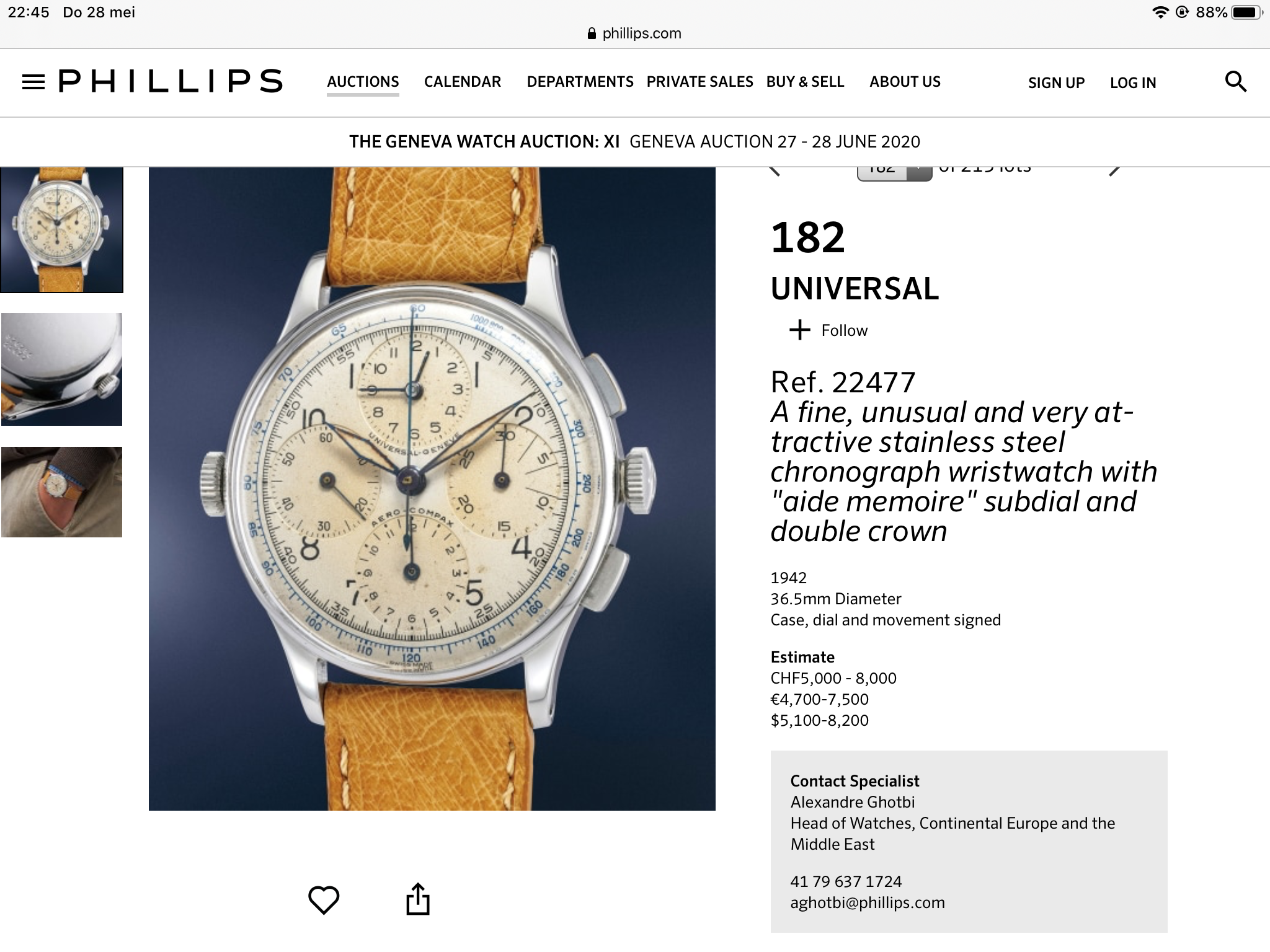This screenshot has height=952, width=1270.
Task: Tap the phillips.com address bar
Action: (x=634, y=33)
